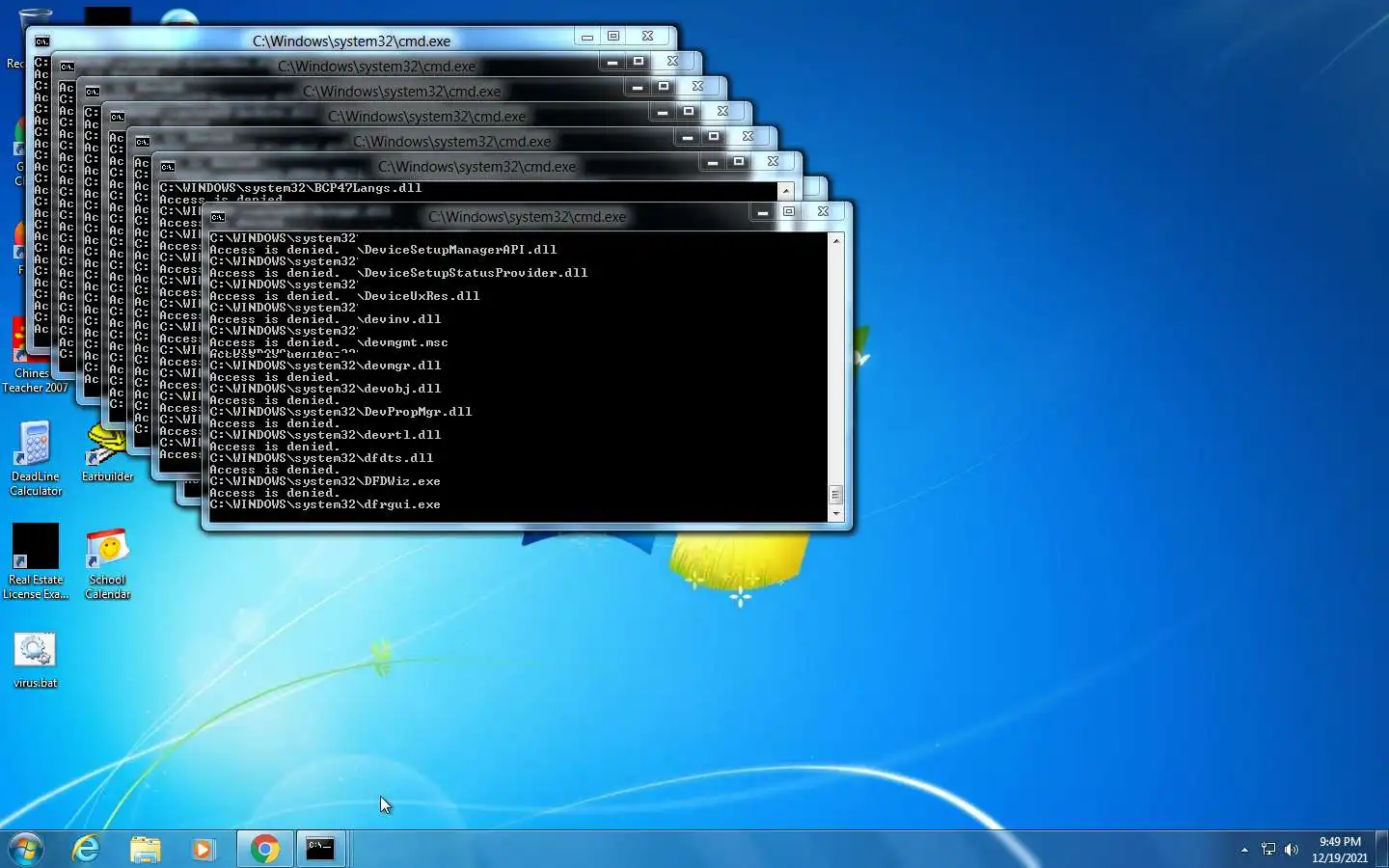Viewport: 1389px width, 868px height.
Task: Open system menu icon of front cmd window
Action: tap(218, 217)
